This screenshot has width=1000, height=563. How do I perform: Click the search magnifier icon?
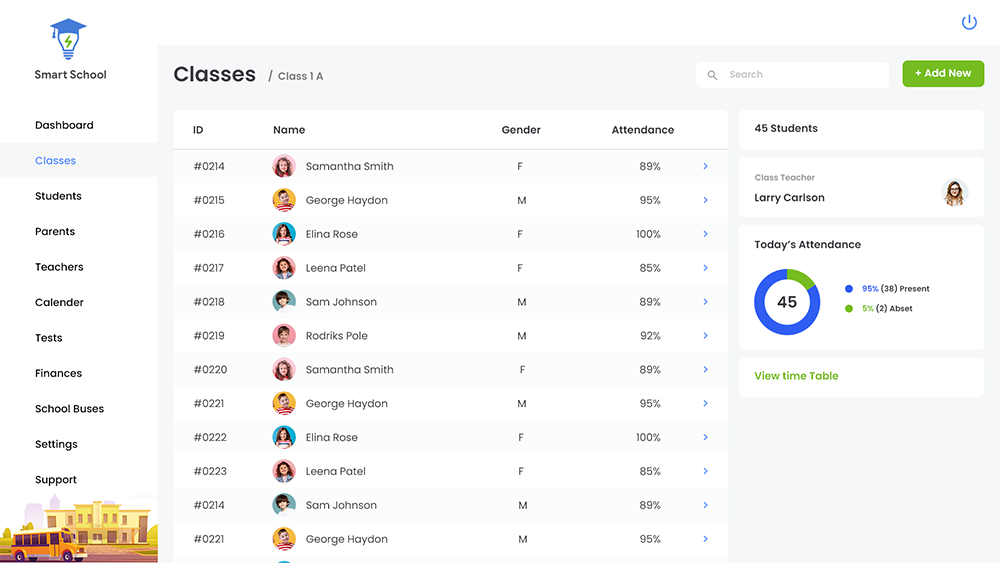coord(712,75)
